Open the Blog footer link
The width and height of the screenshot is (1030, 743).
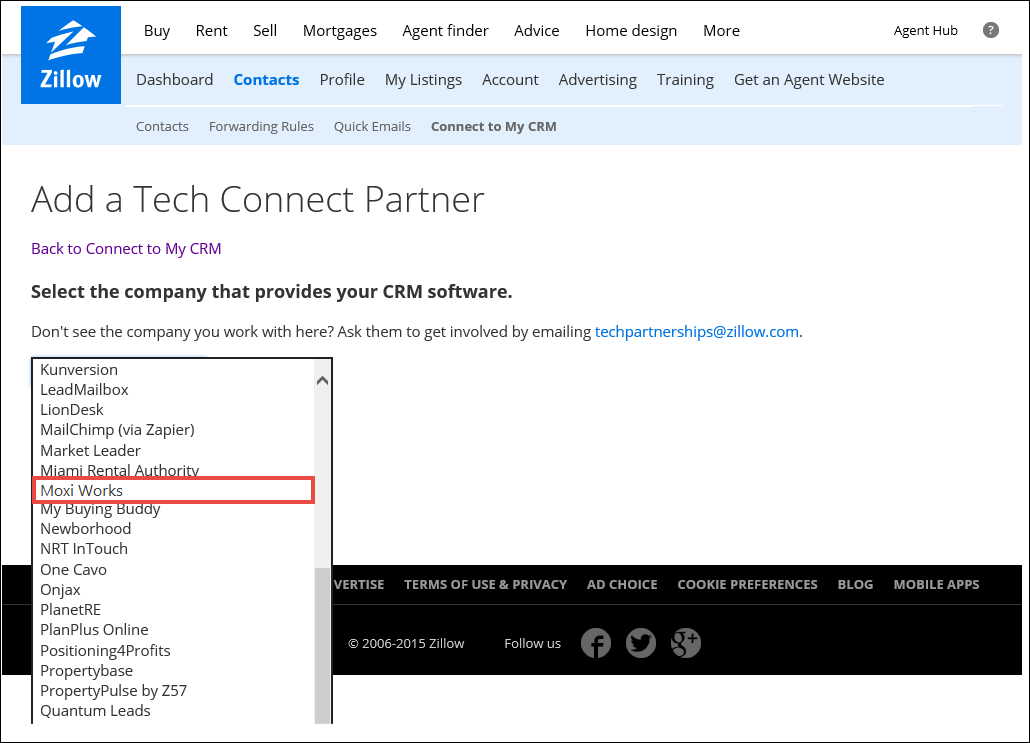855,585
